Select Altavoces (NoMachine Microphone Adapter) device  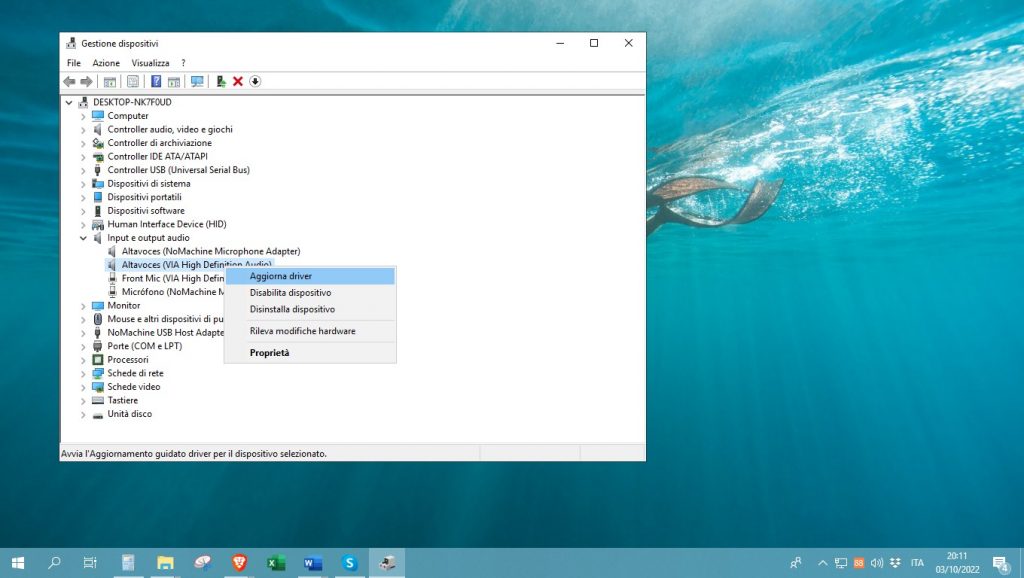point(210,251)
